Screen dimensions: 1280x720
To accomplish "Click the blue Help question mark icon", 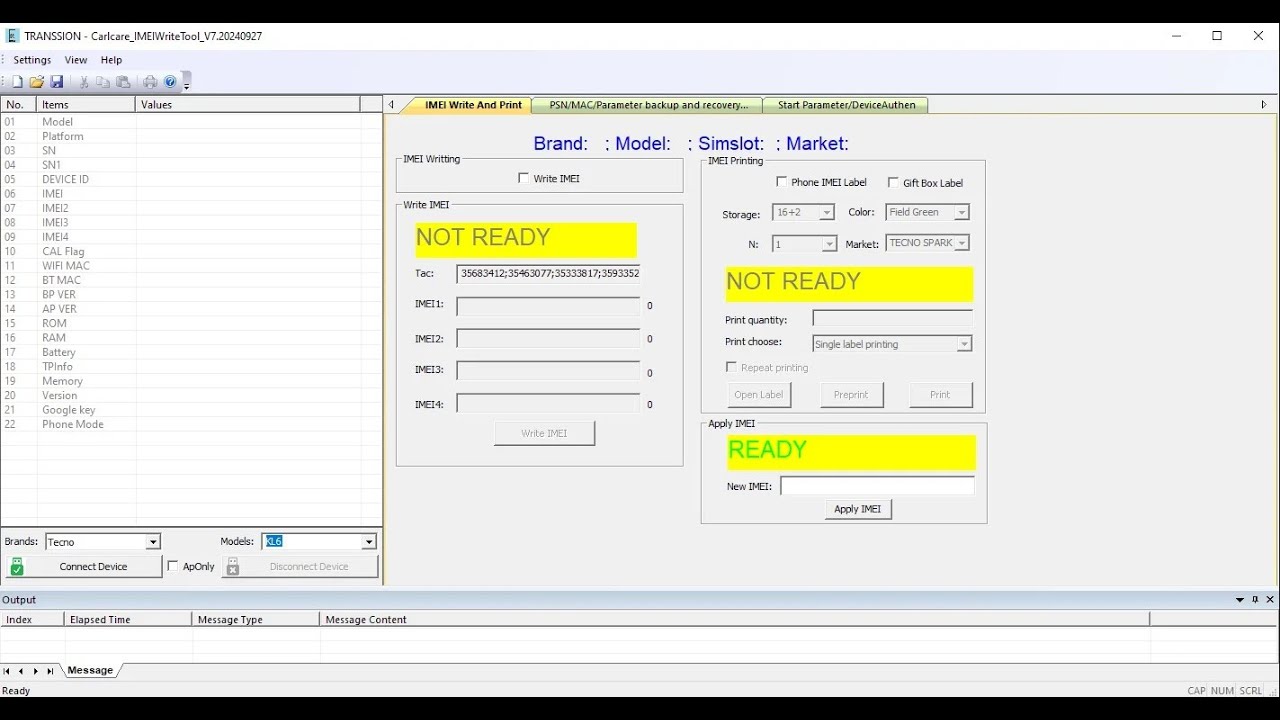I will click(x=170, y=82).
